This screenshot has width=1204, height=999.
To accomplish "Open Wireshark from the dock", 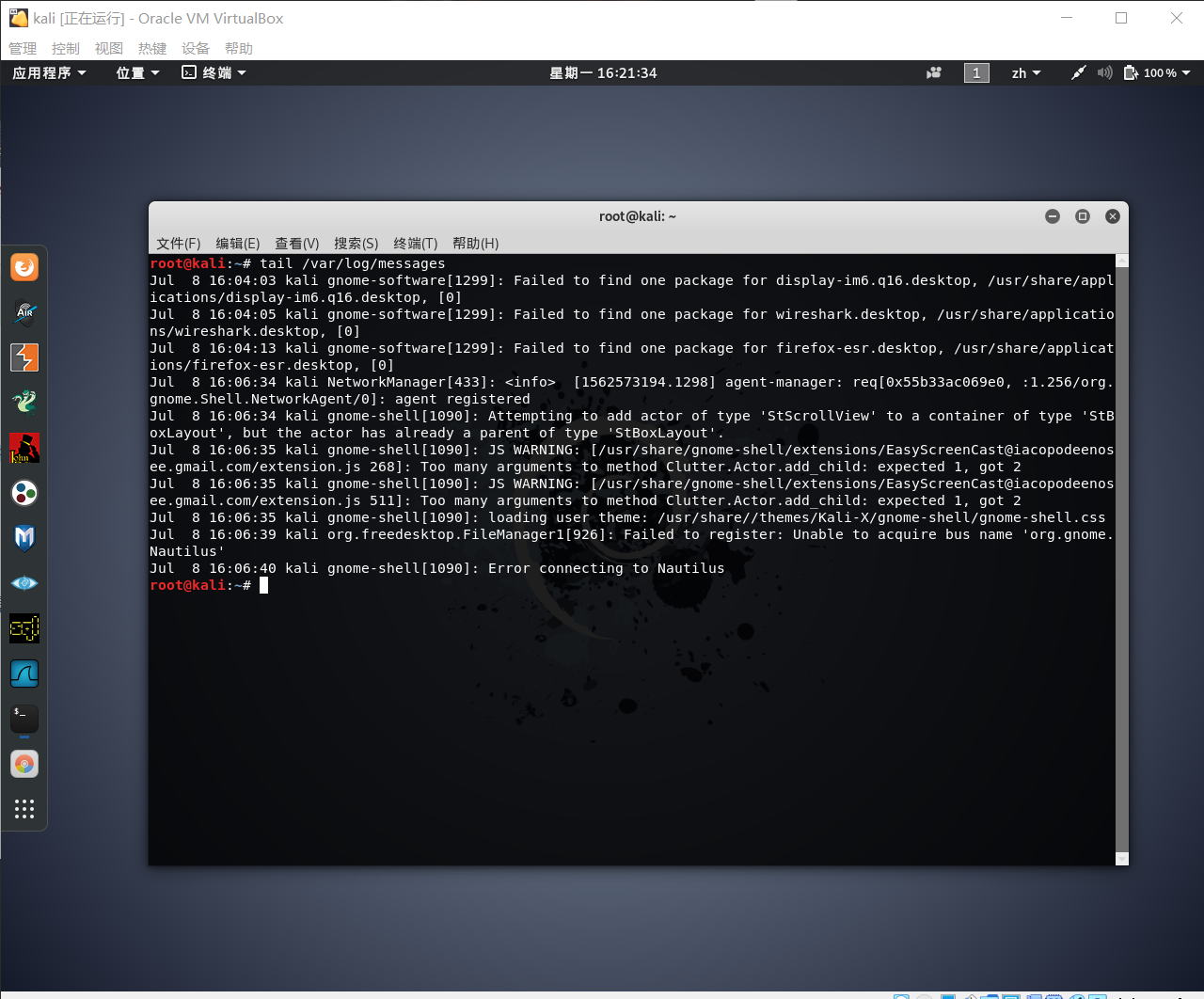I will [x=24, y=674].
